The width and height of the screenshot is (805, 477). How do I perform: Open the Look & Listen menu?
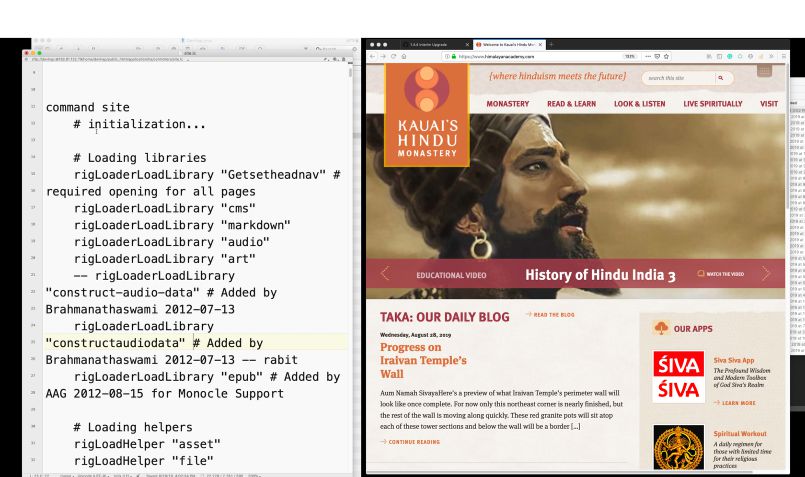(x=639, y=104)
